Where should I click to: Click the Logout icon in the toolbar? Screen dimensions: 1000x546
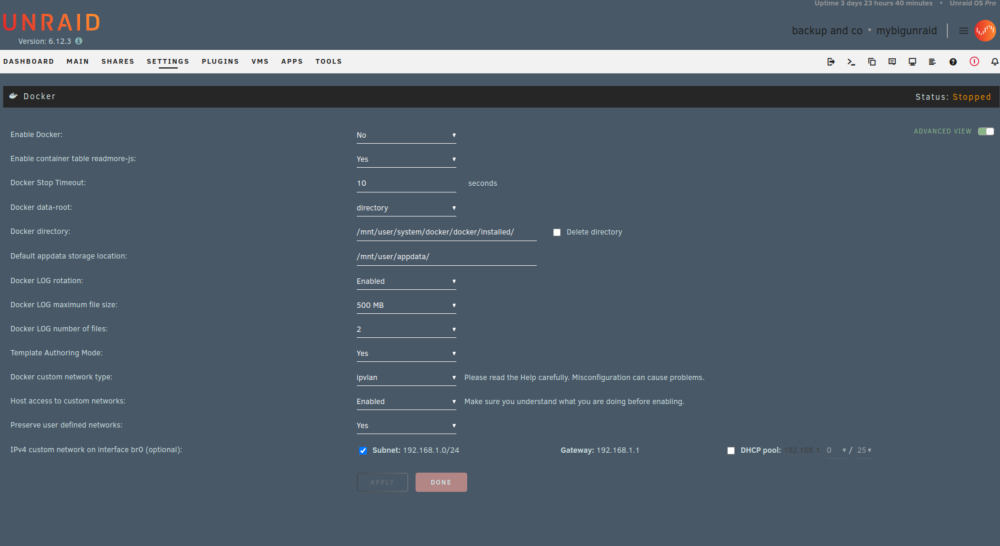click(830, 62)
